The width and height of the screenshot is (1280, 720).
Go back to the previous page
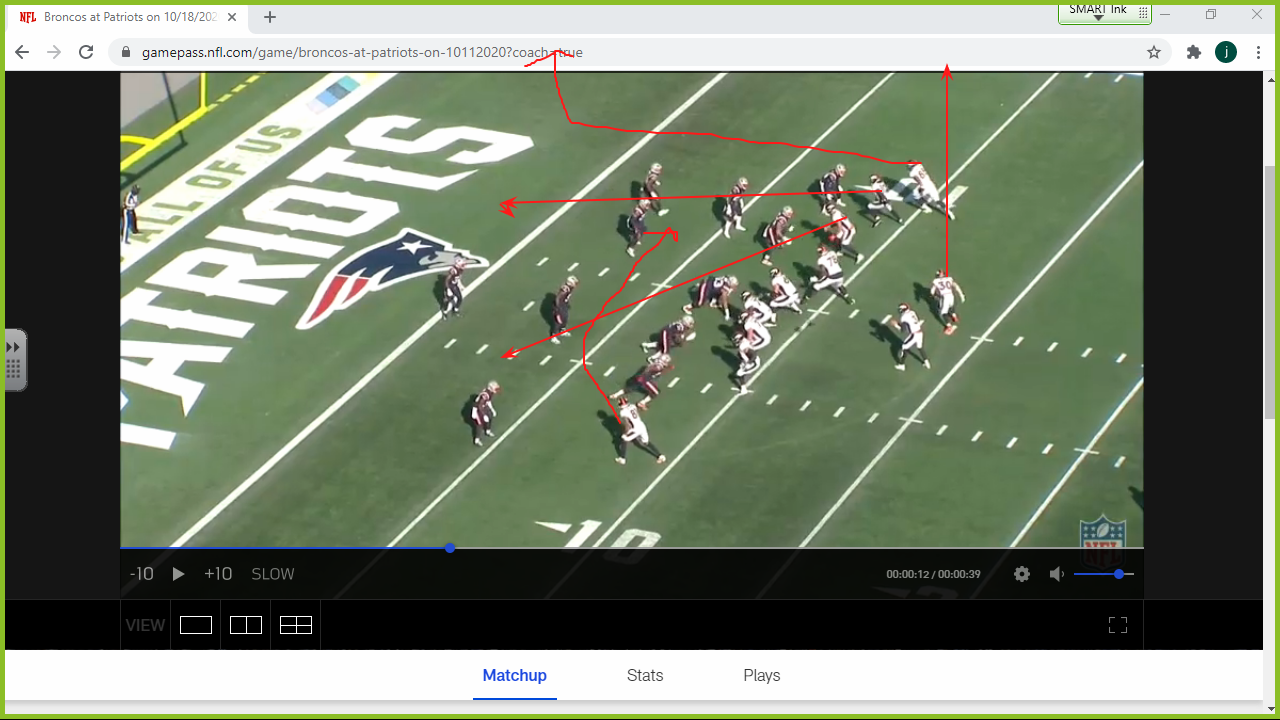pos(22,52)
